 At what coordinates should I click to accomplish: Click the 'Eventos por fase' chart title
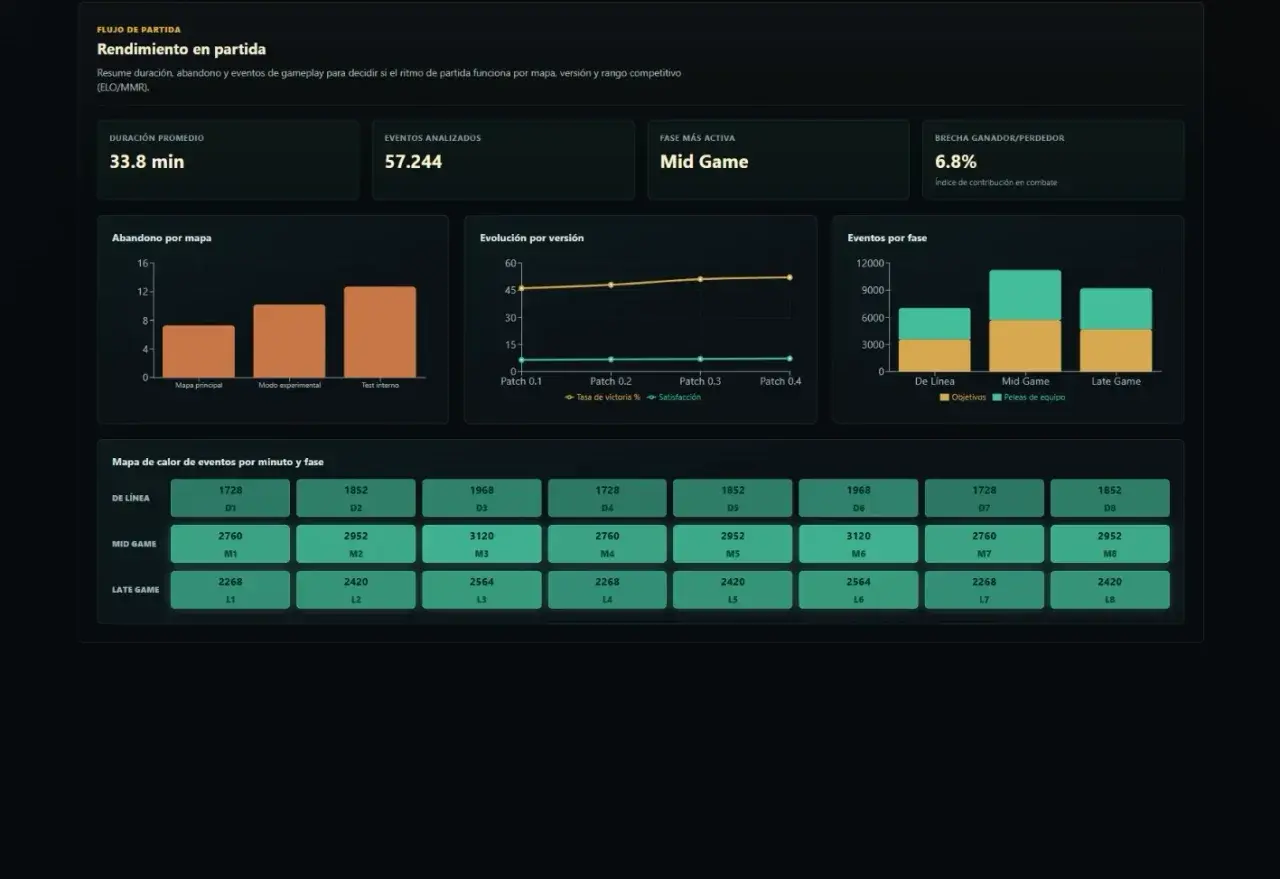[887, 238]
